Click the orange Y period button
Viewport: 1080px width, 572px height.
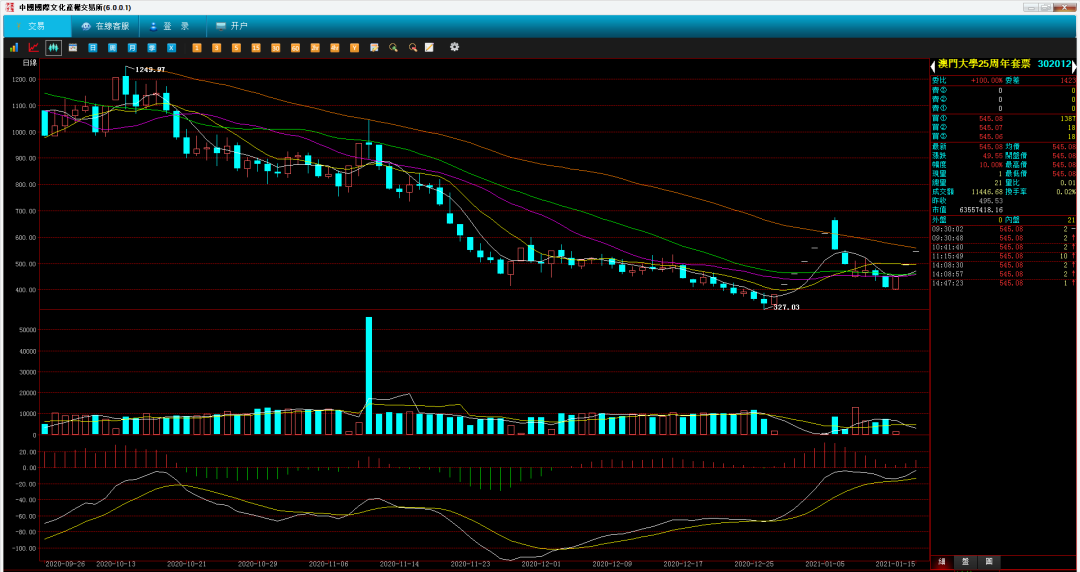click(354, 48)
